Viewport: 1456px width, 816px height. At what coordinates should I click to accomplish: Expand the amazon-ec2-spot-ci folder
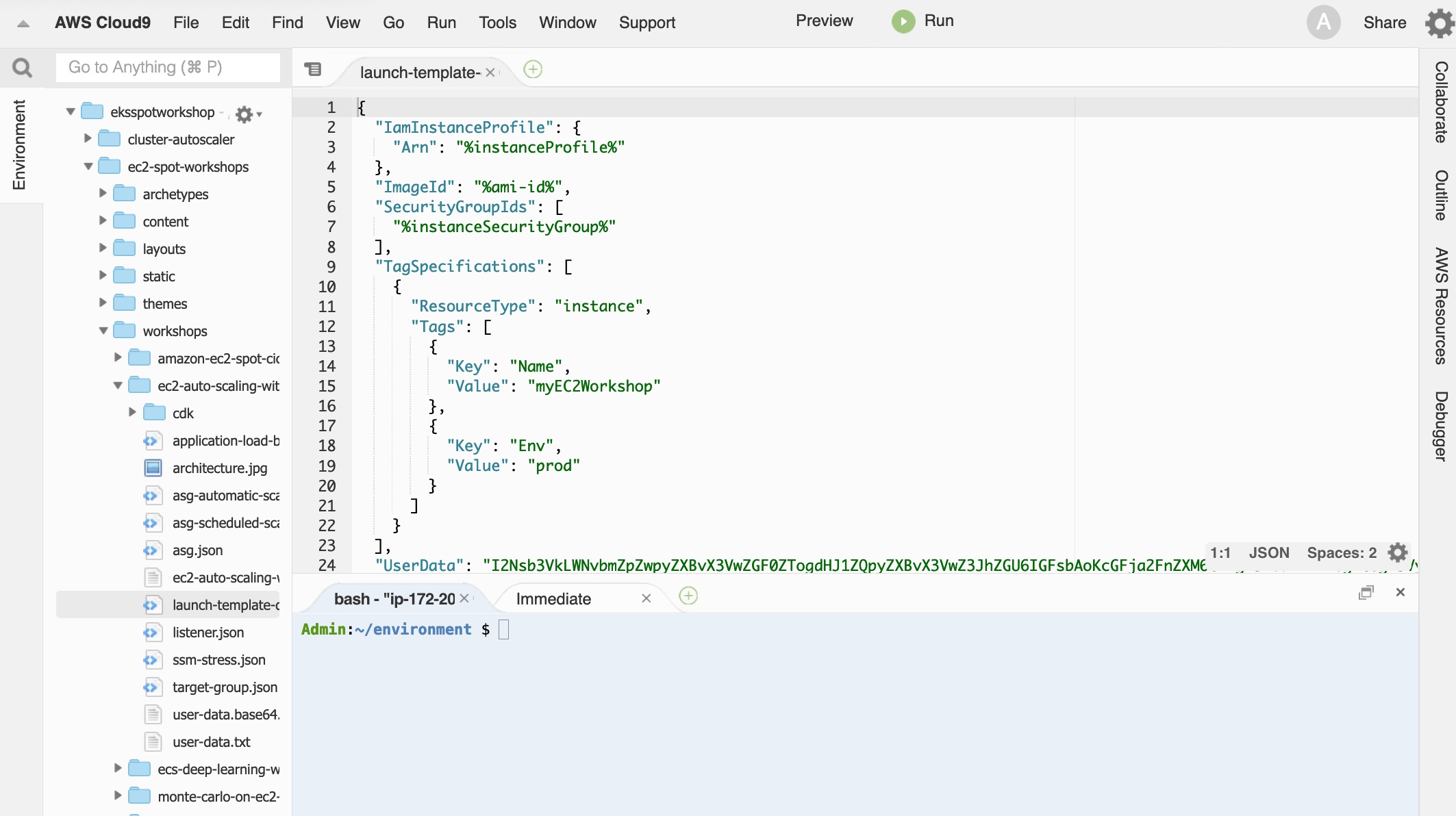point(117,358)
